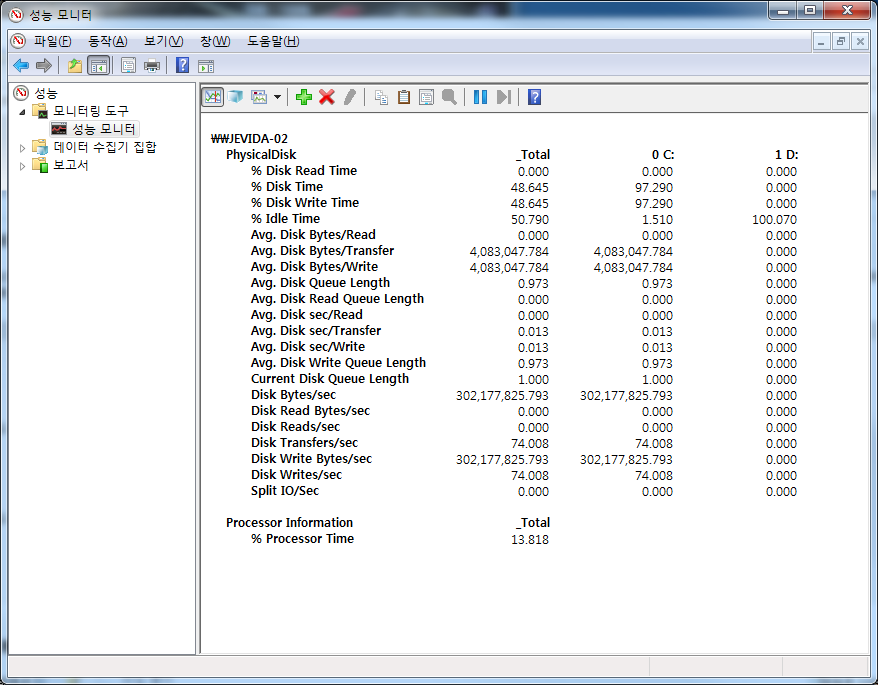Select 성능 모니터 in the tree
The image size is (878, 685).
[104, 129]
